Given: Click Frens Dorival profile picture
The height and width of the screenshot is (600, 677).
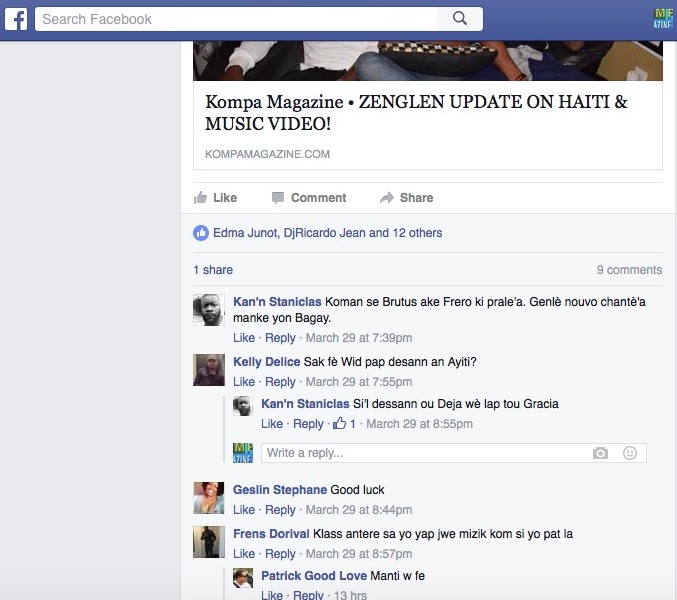Looking at the screenshot, I should (x=209, y=542).
